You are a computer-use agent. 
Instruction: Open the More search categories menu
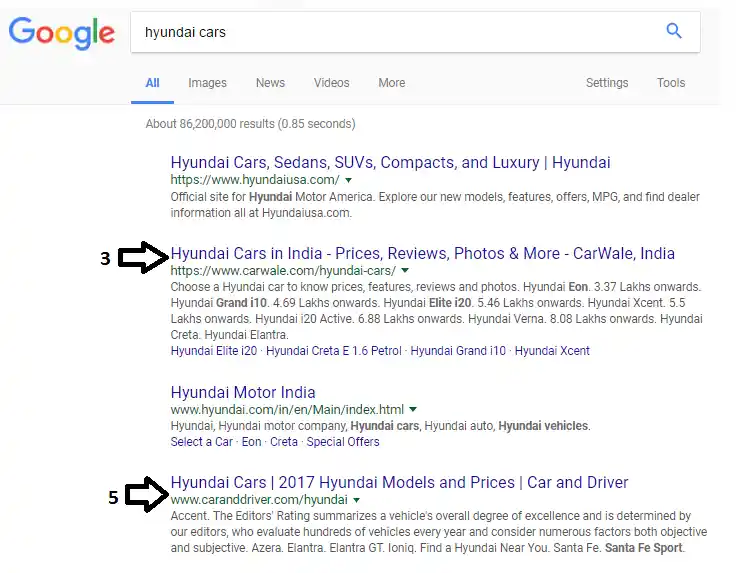coord(392,83)
